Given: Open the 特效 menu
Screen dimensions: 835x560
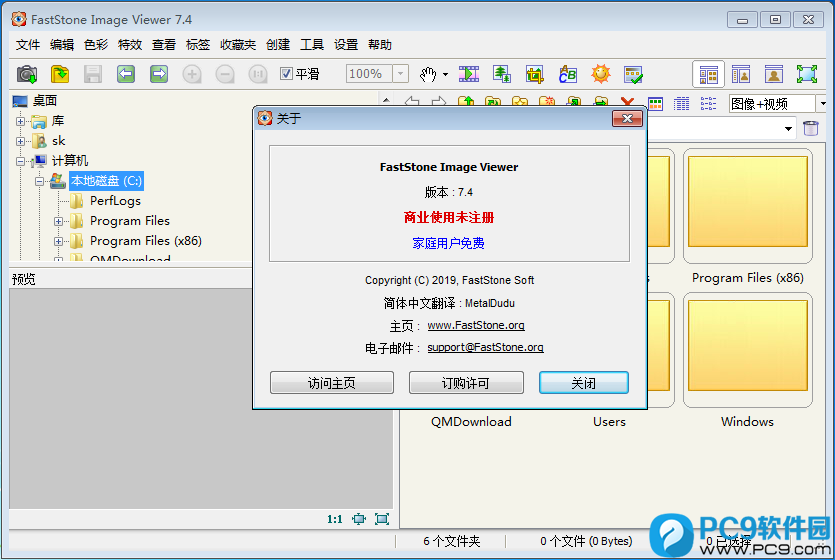Looking at the screenshot, I should point(130,45).
